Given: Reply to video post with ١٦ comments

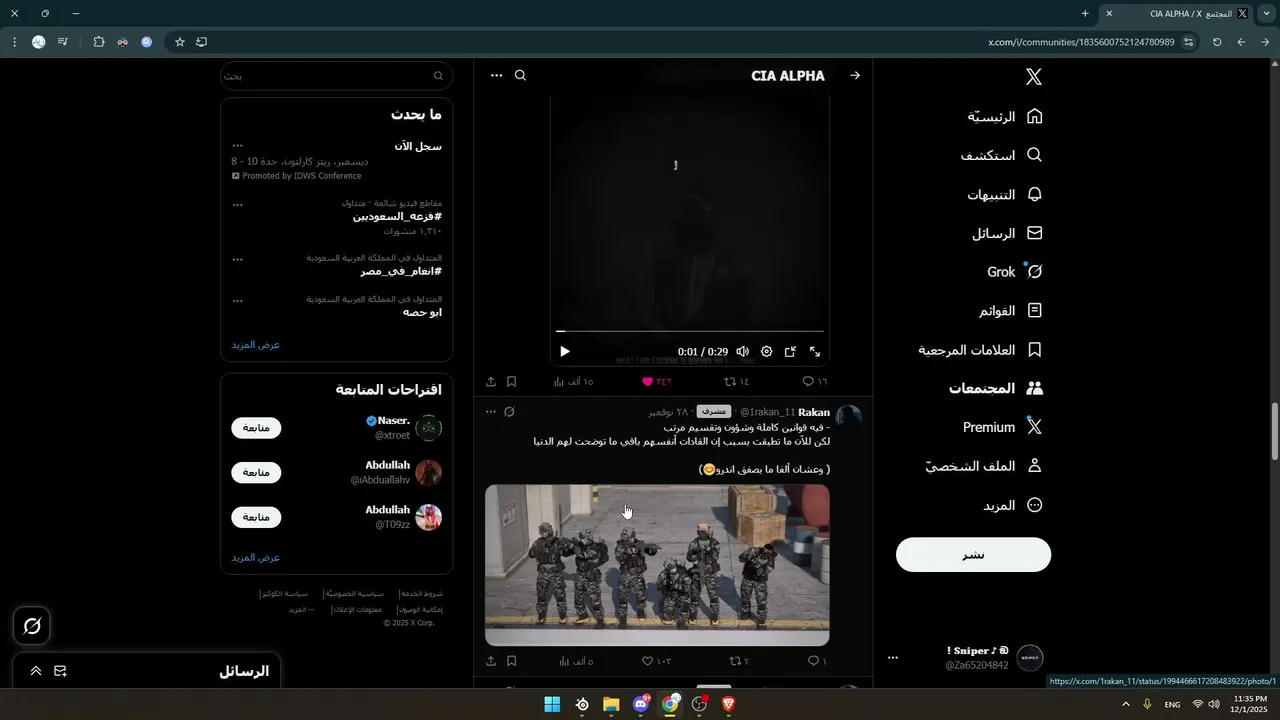Looking at the screenshot, I should [815, 382].
